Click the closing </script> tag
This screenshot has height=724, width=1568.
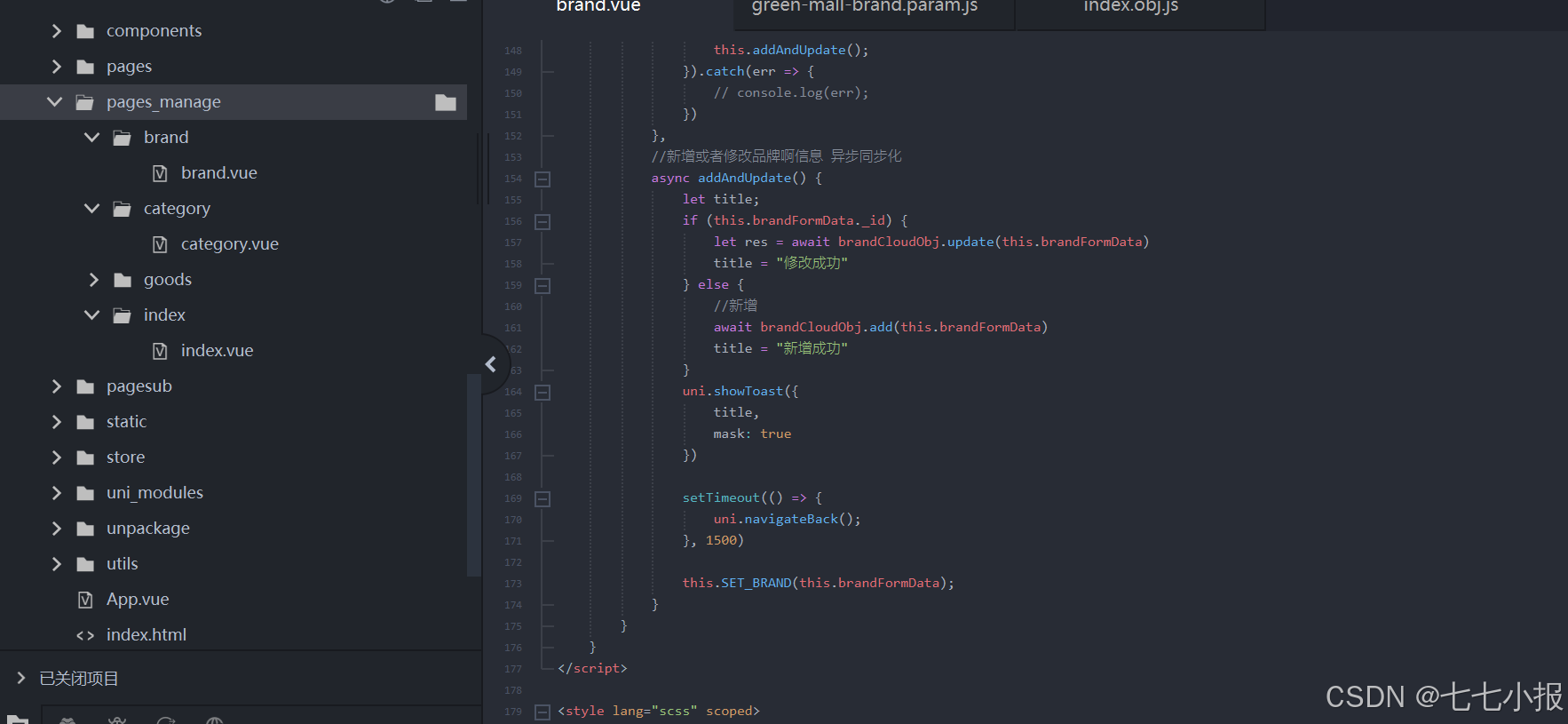tap(592, 669)
